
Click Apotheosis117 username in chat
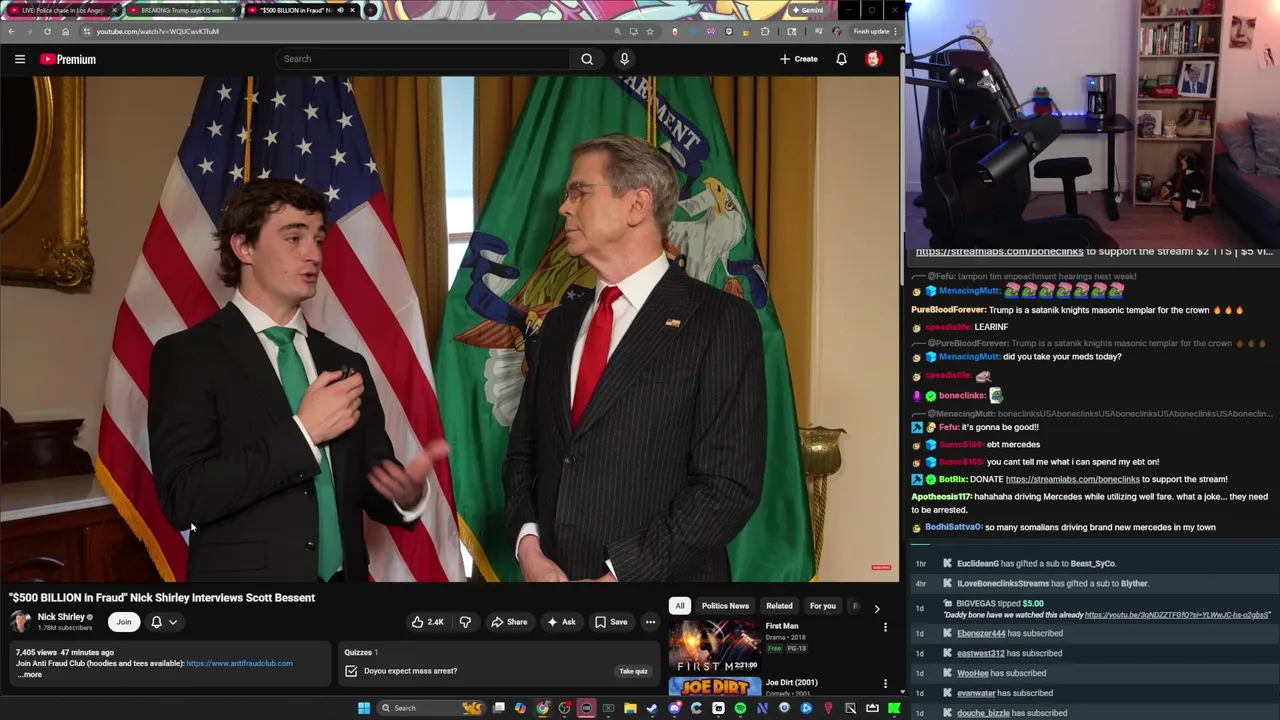tap(941, 497)
